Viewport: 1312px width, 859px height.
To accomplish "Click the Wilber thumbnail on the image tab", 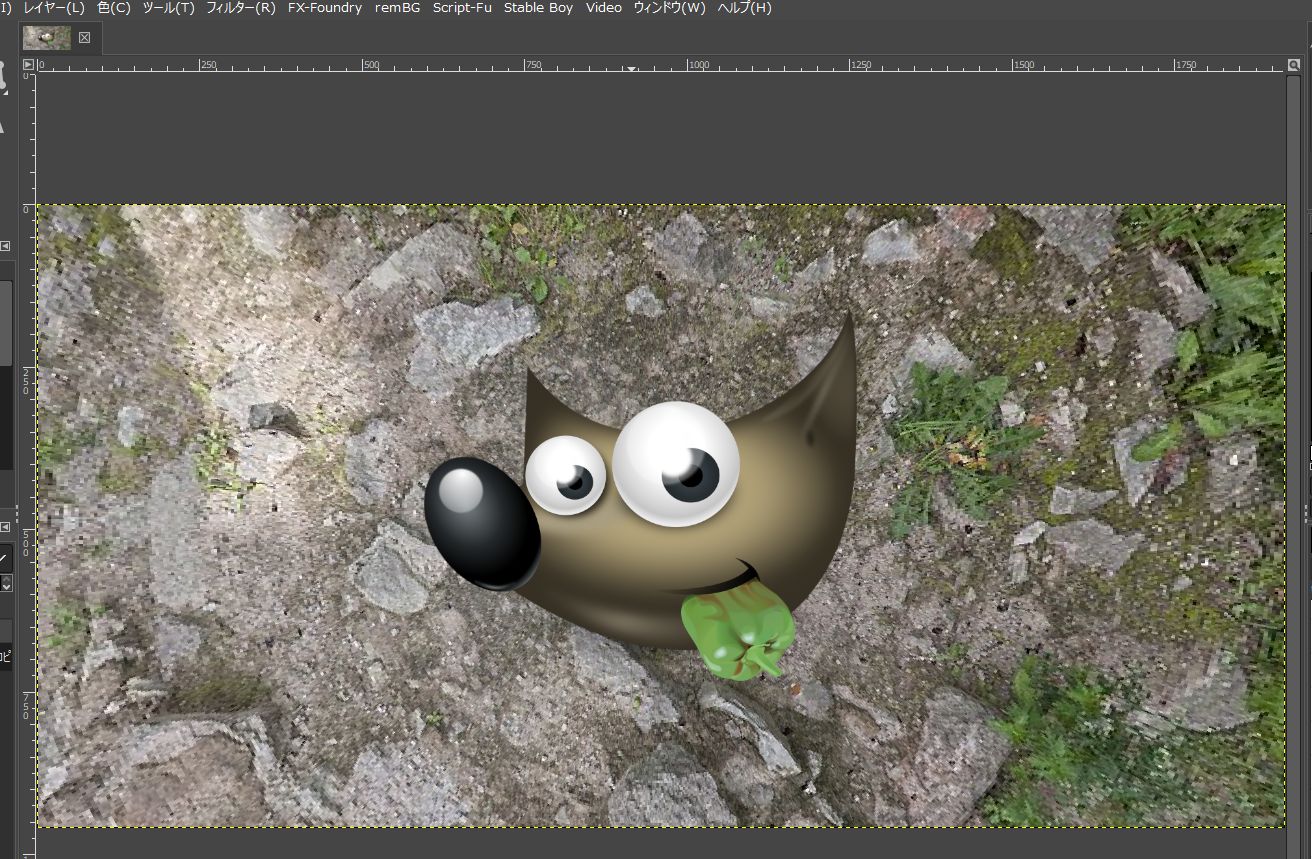I will coord(46,37).
